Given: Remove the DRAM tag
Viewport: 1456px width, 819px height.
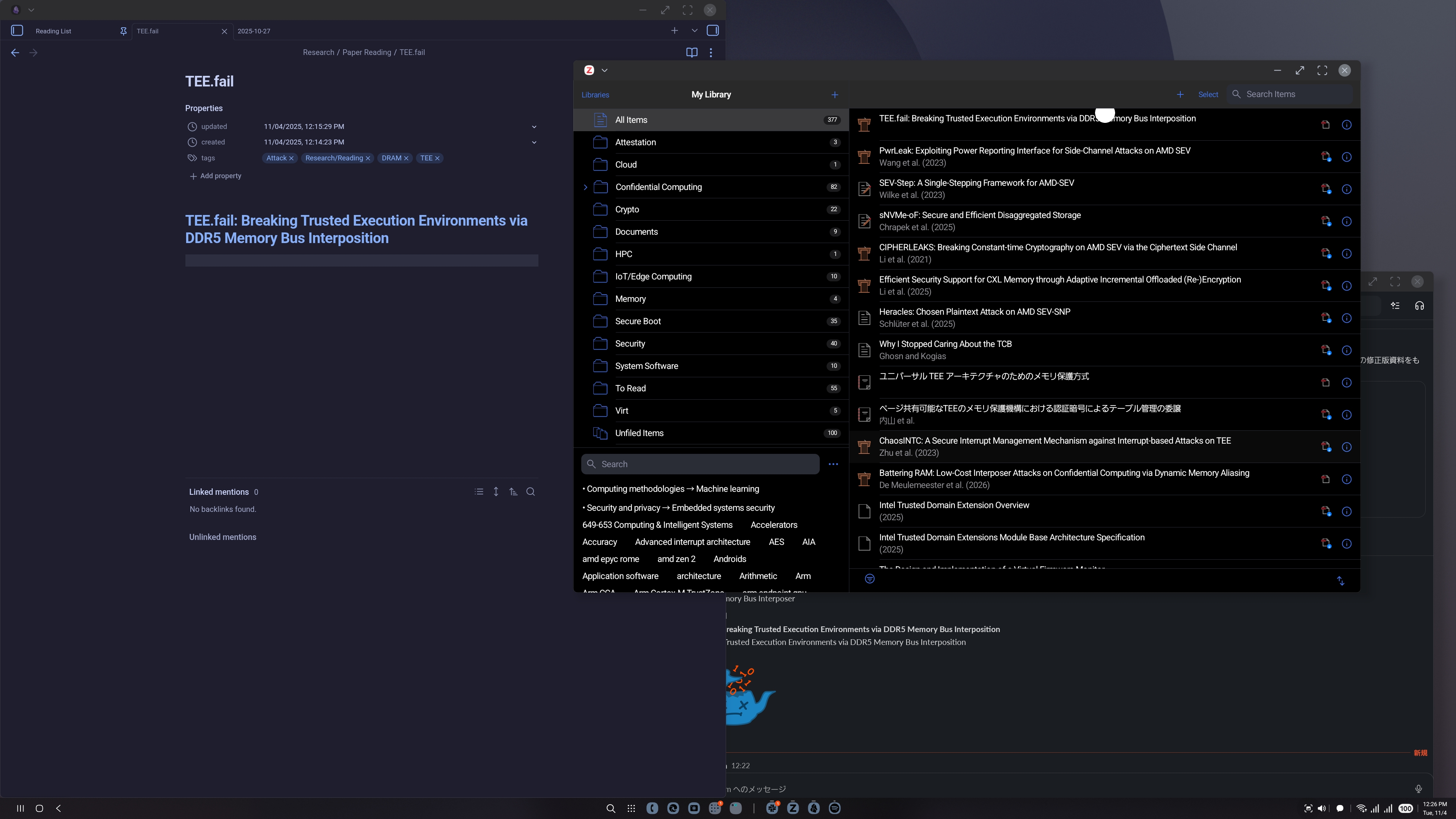Looking at the screenshot, I should tap(406, 158).
